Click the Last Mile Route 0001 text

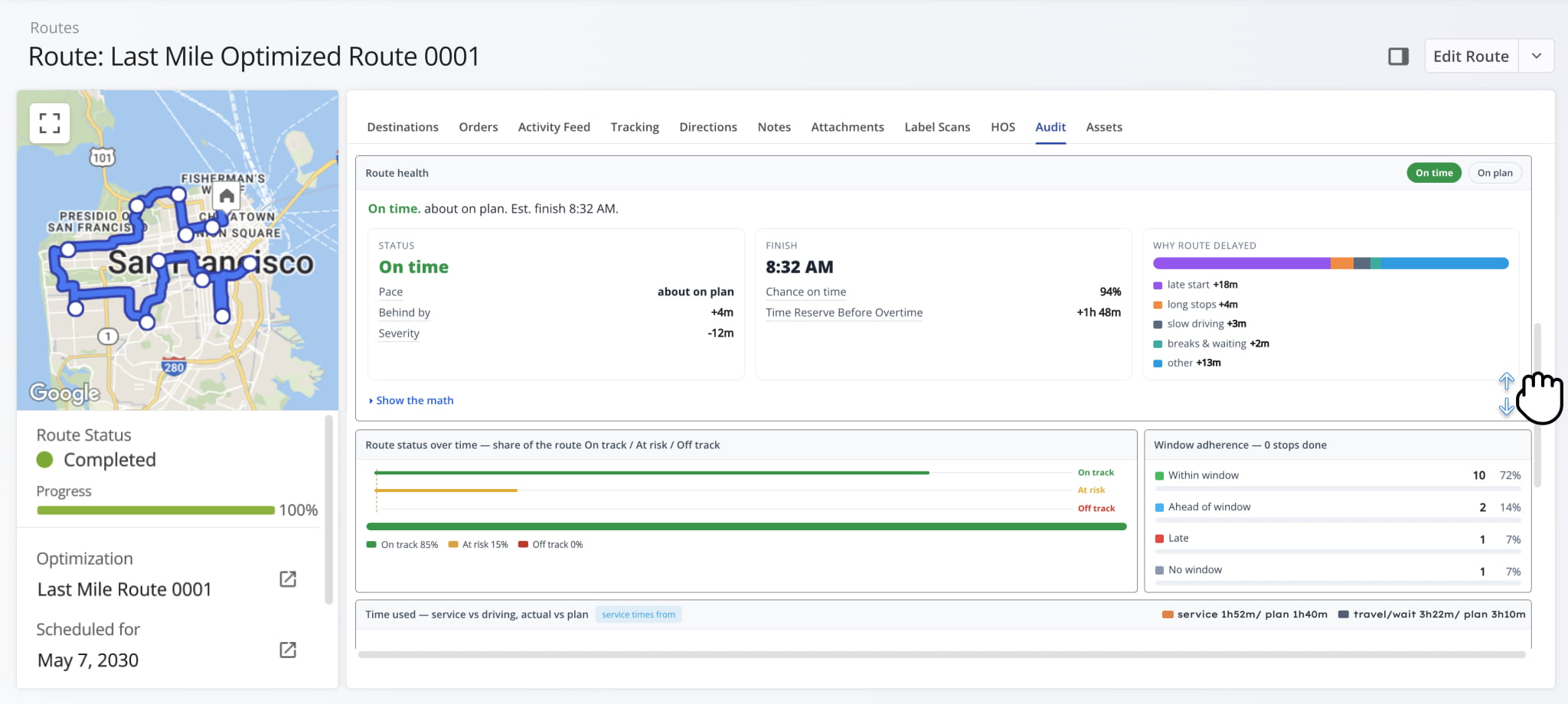124,589
